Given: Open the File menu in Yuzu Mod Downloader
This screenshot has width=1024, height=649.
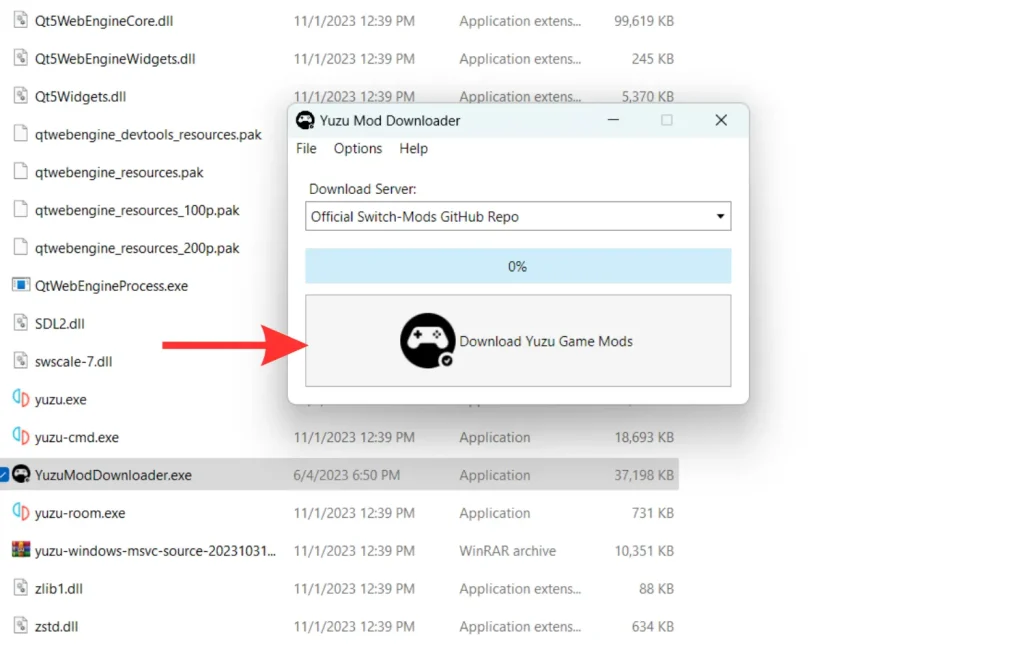Looking at the screenshot, I should coord(306,148).
